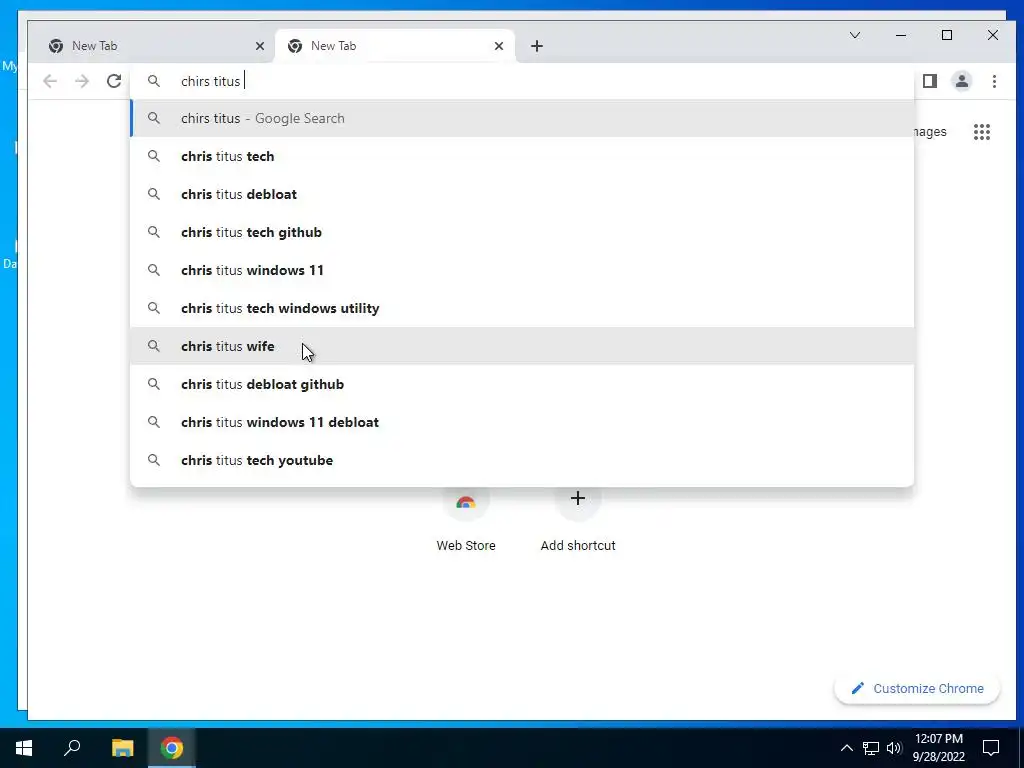Open Customize Chrome button

tap(917, 688)
